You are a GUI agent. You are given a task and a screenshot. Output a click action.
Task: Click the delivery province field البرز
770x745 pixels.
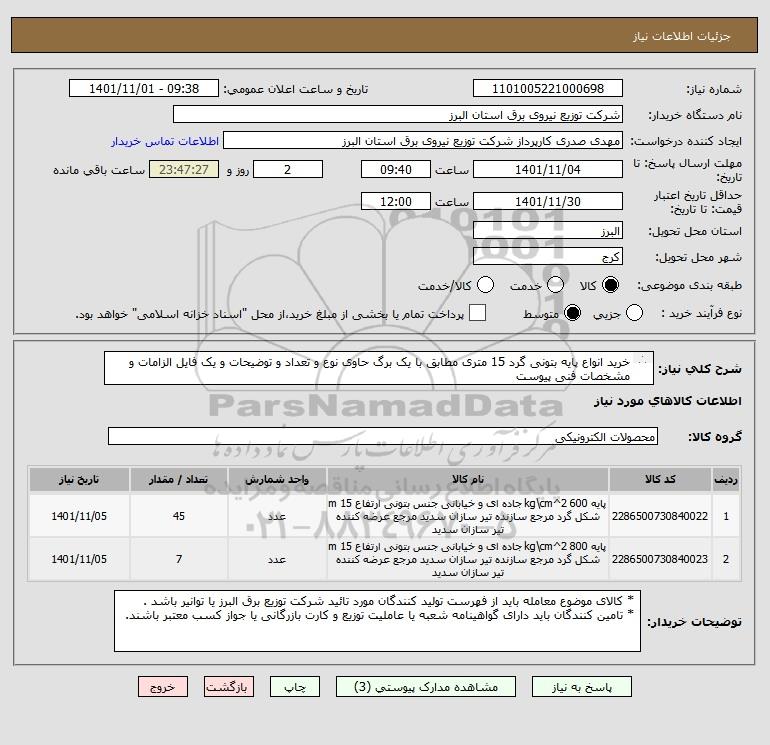tap(548, 230)
